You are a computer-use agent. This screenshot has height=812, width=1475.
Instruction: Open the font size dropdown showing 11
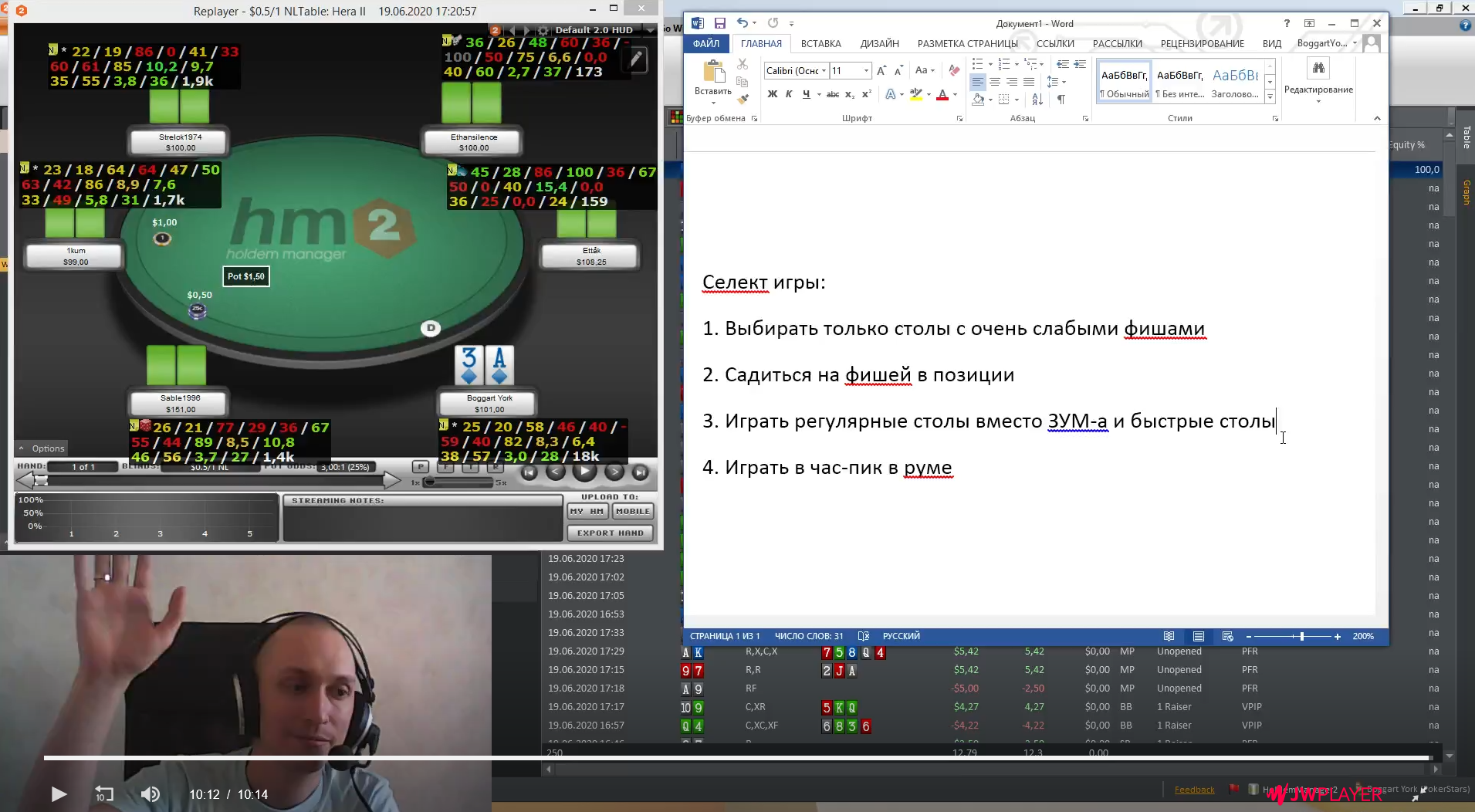[x=866, y=70]
